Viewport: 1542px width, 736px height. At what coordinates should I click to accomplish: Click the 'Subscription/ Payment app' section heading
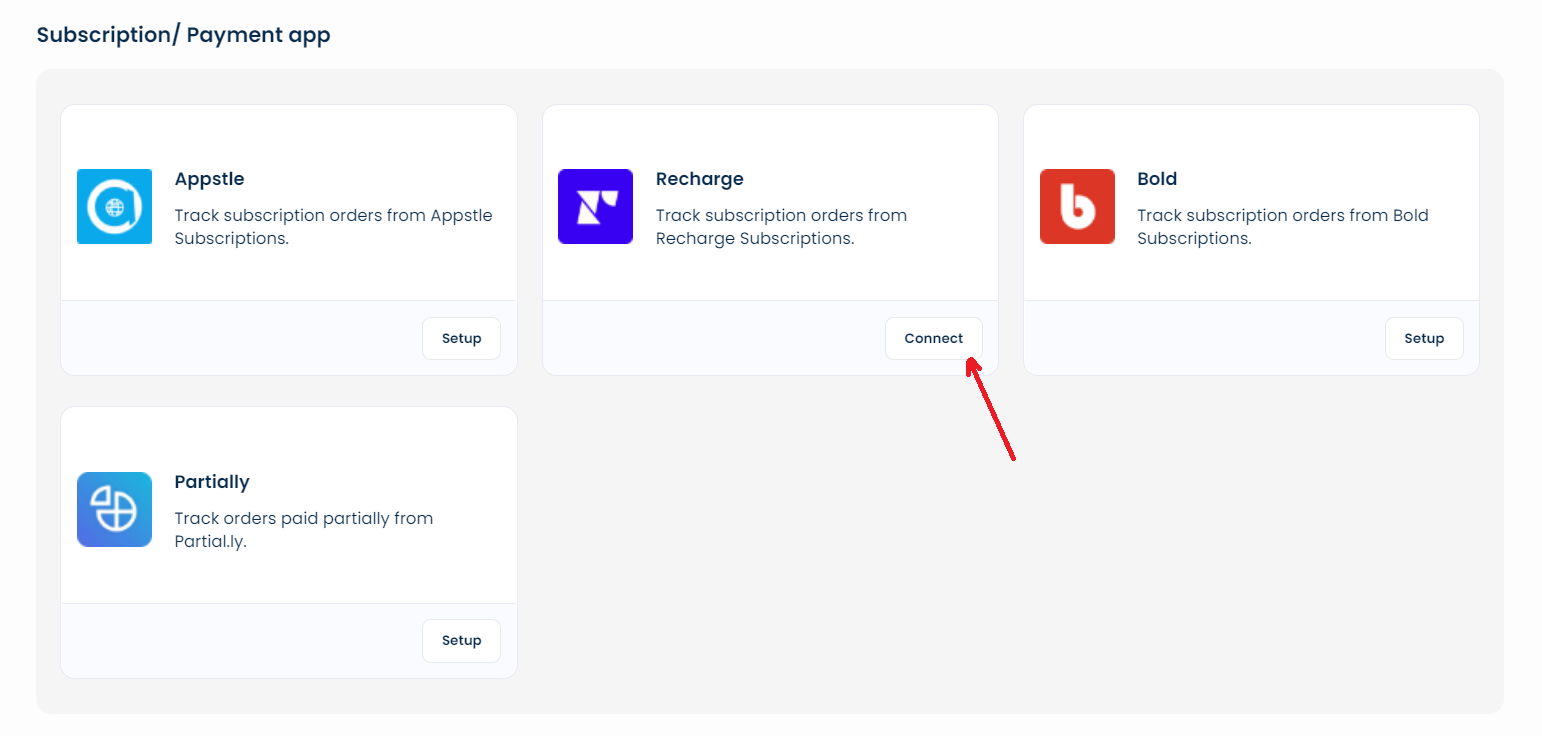pos(183,35)
